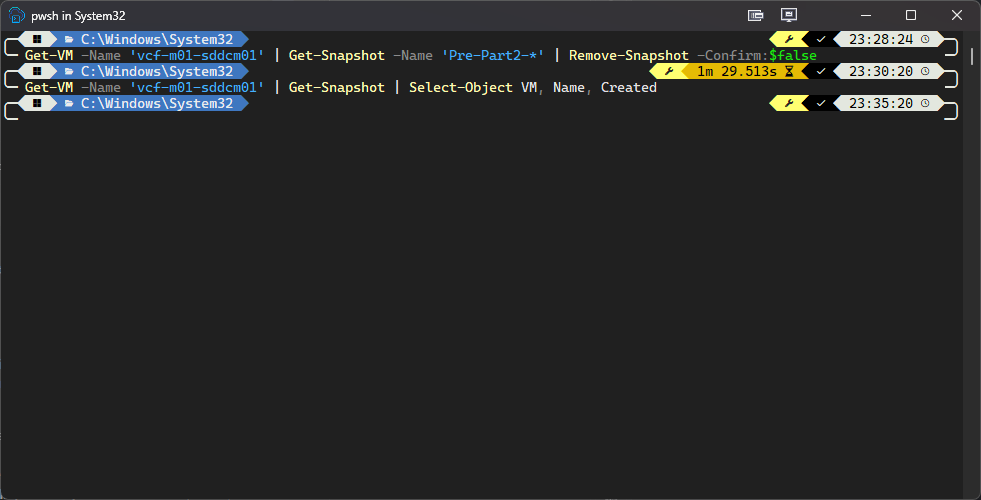Click the wrench icon beside '1m 29.513s'
981x500 pixels.
coord(669,71)
